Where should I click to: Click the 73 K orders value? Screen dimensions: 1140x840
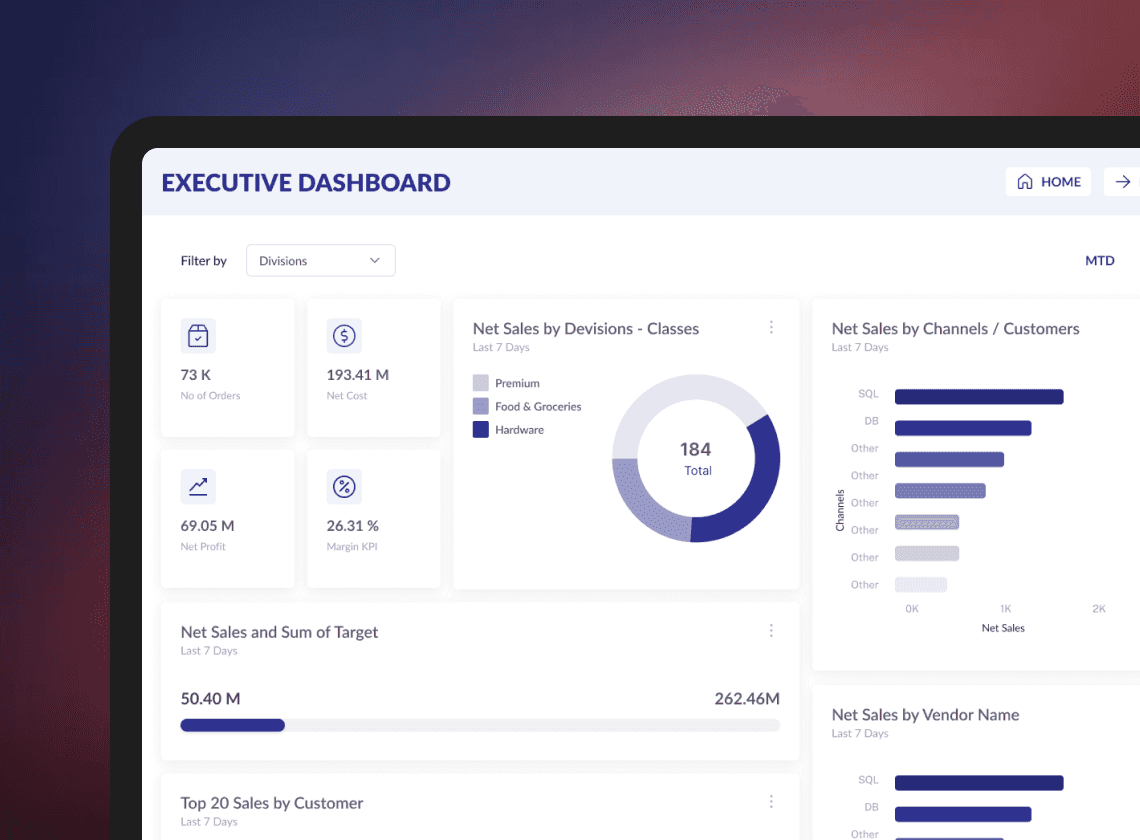click(x=196, y=375)
